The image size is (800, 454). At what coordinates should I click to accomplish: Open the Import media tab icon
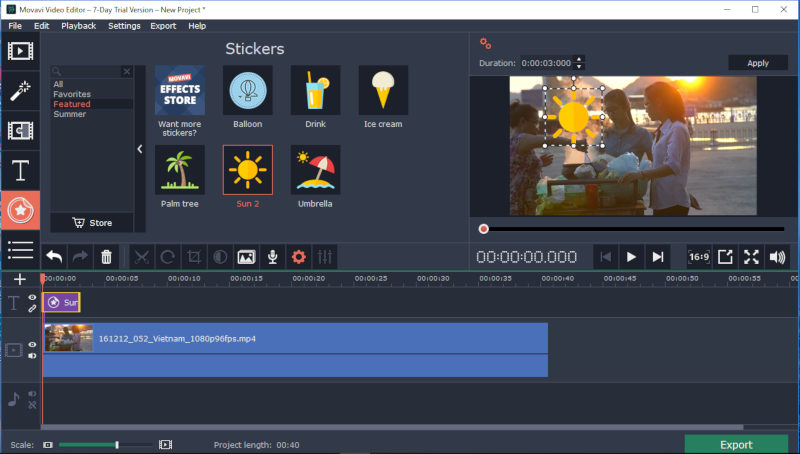pos(20,51)
